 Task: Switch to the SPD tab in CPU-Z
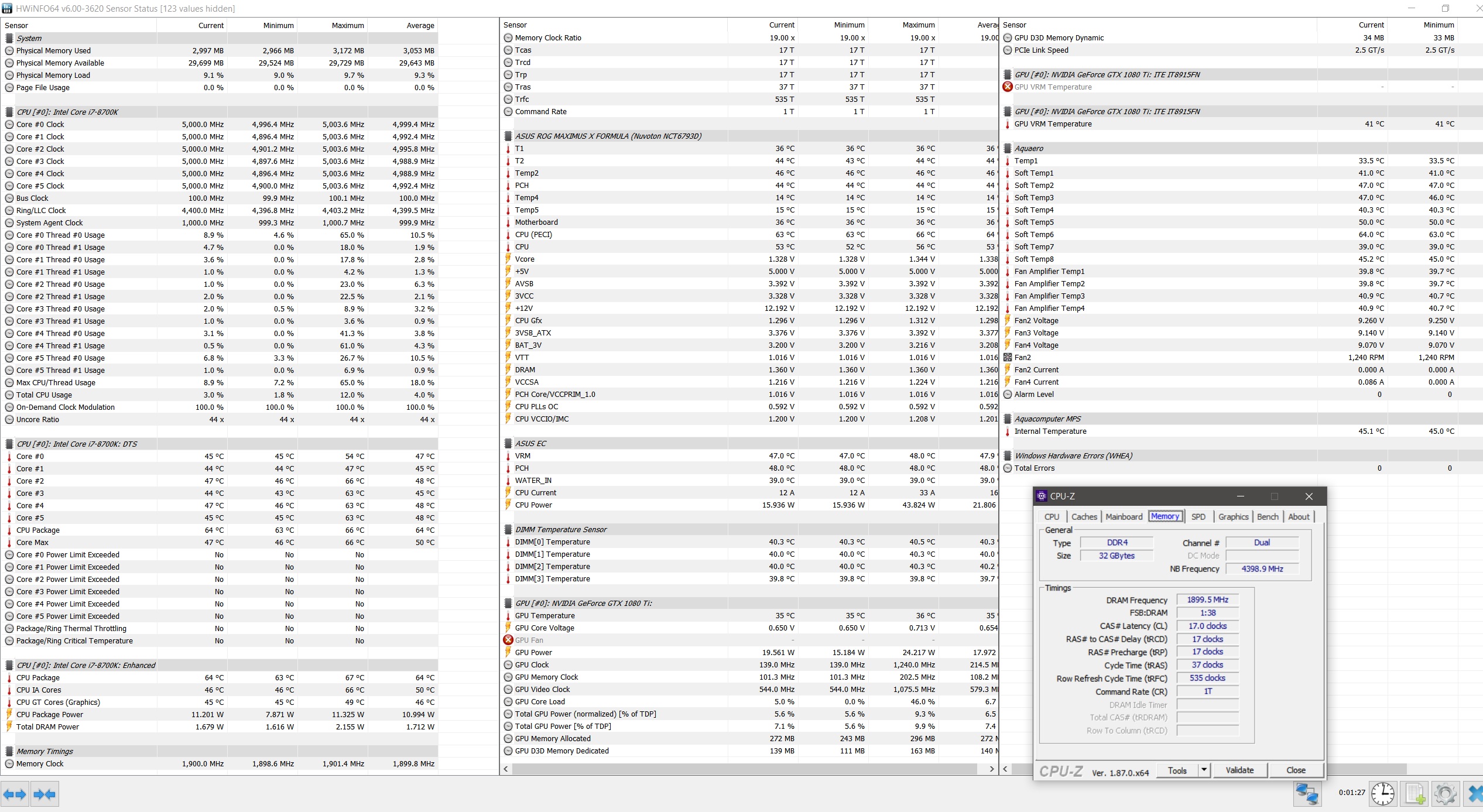(1198, 516)
